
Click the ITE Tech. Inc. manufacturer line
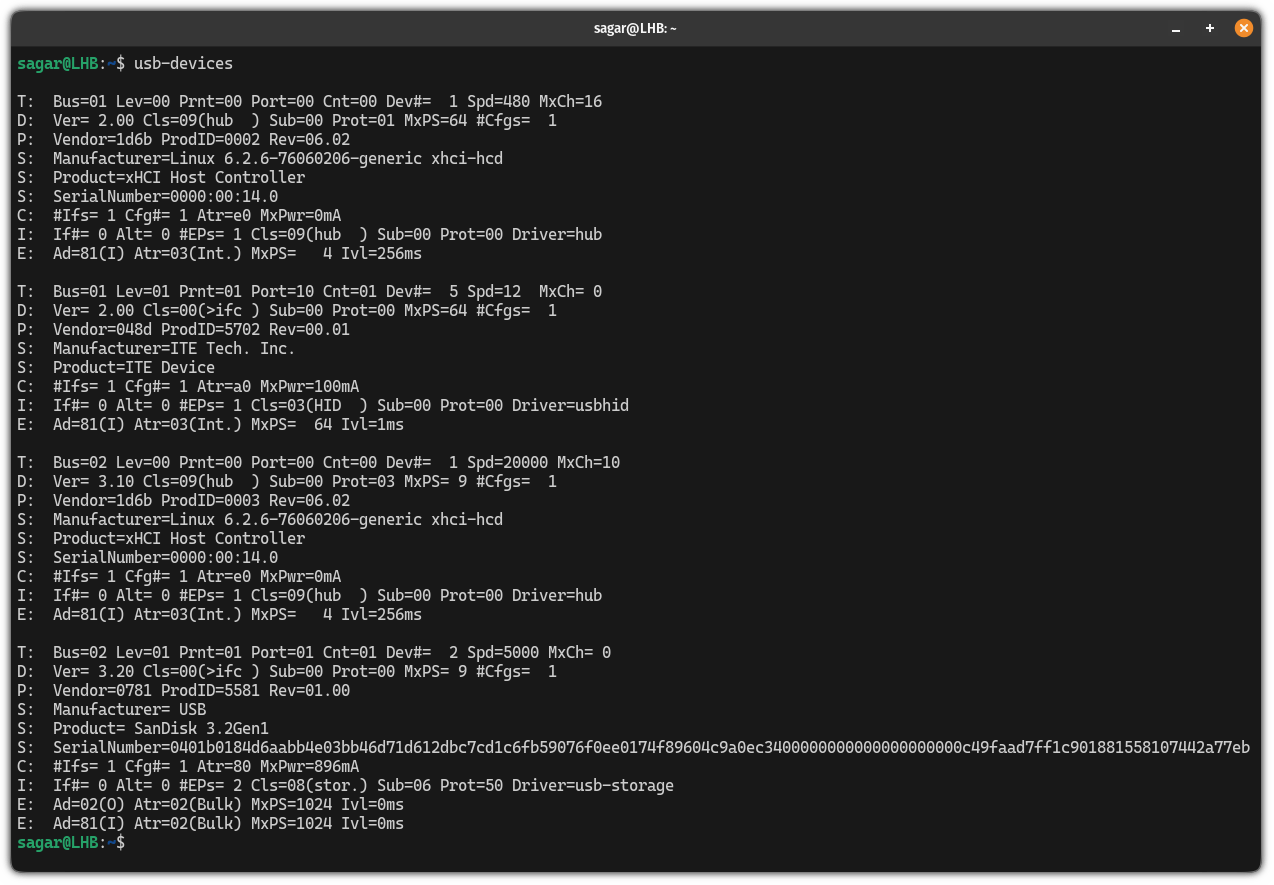tap(176, 348)
